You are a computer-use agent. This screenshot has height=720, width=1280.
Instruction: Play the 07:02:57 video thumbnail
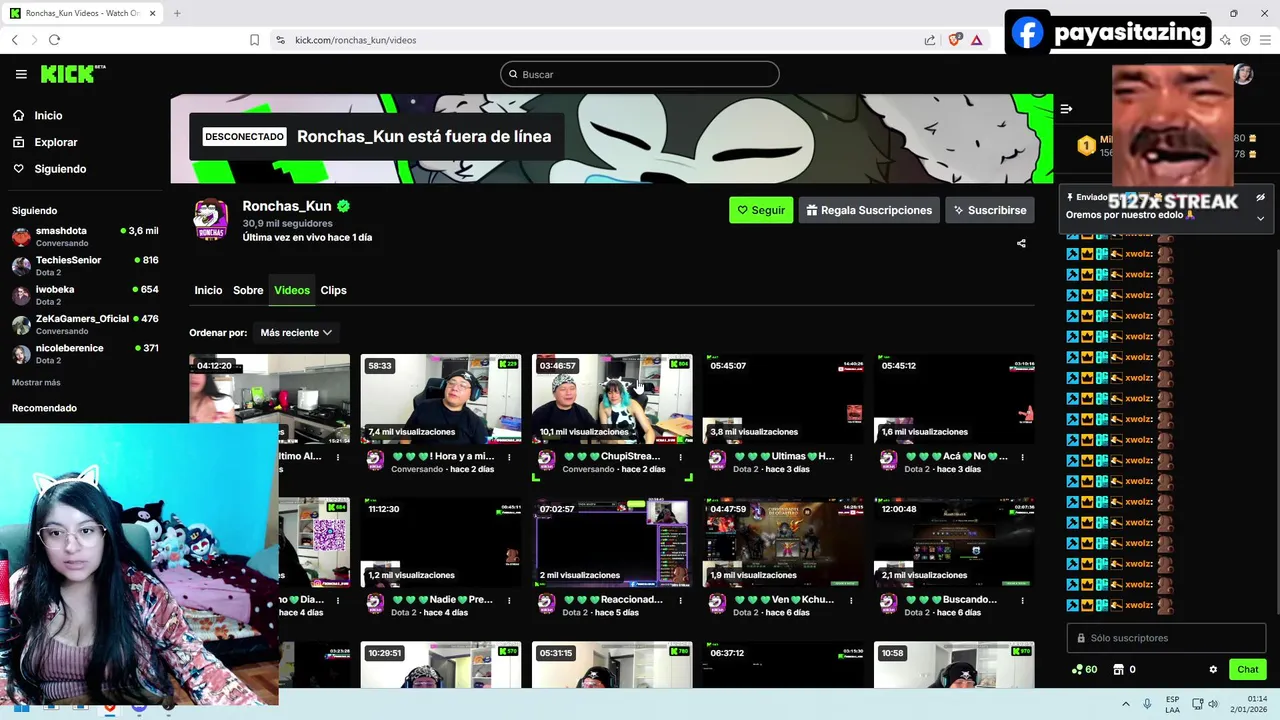[x=612, y=542]
